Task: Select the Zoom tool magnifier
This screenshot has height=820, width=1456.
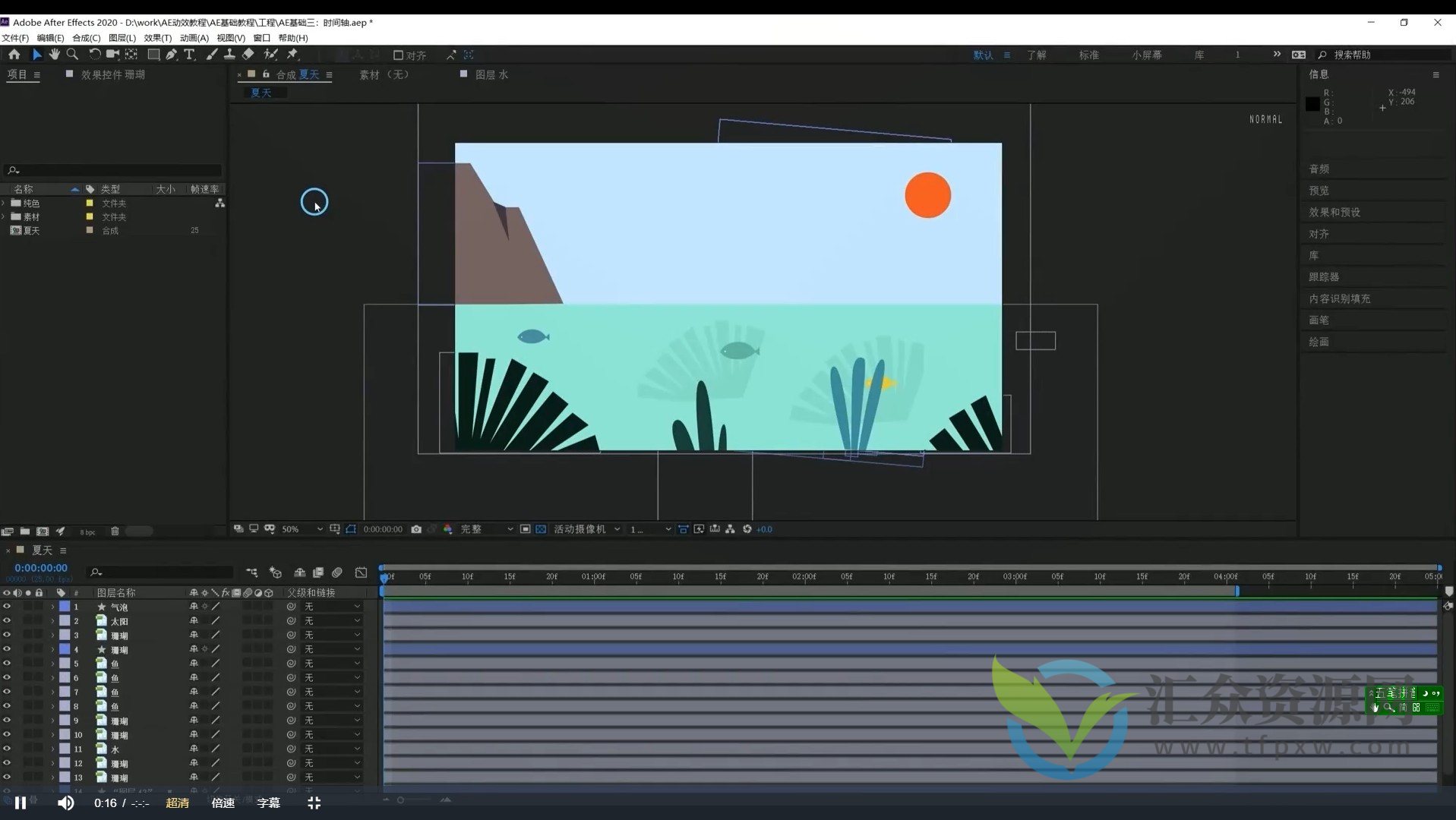Action: click(73, 55)
